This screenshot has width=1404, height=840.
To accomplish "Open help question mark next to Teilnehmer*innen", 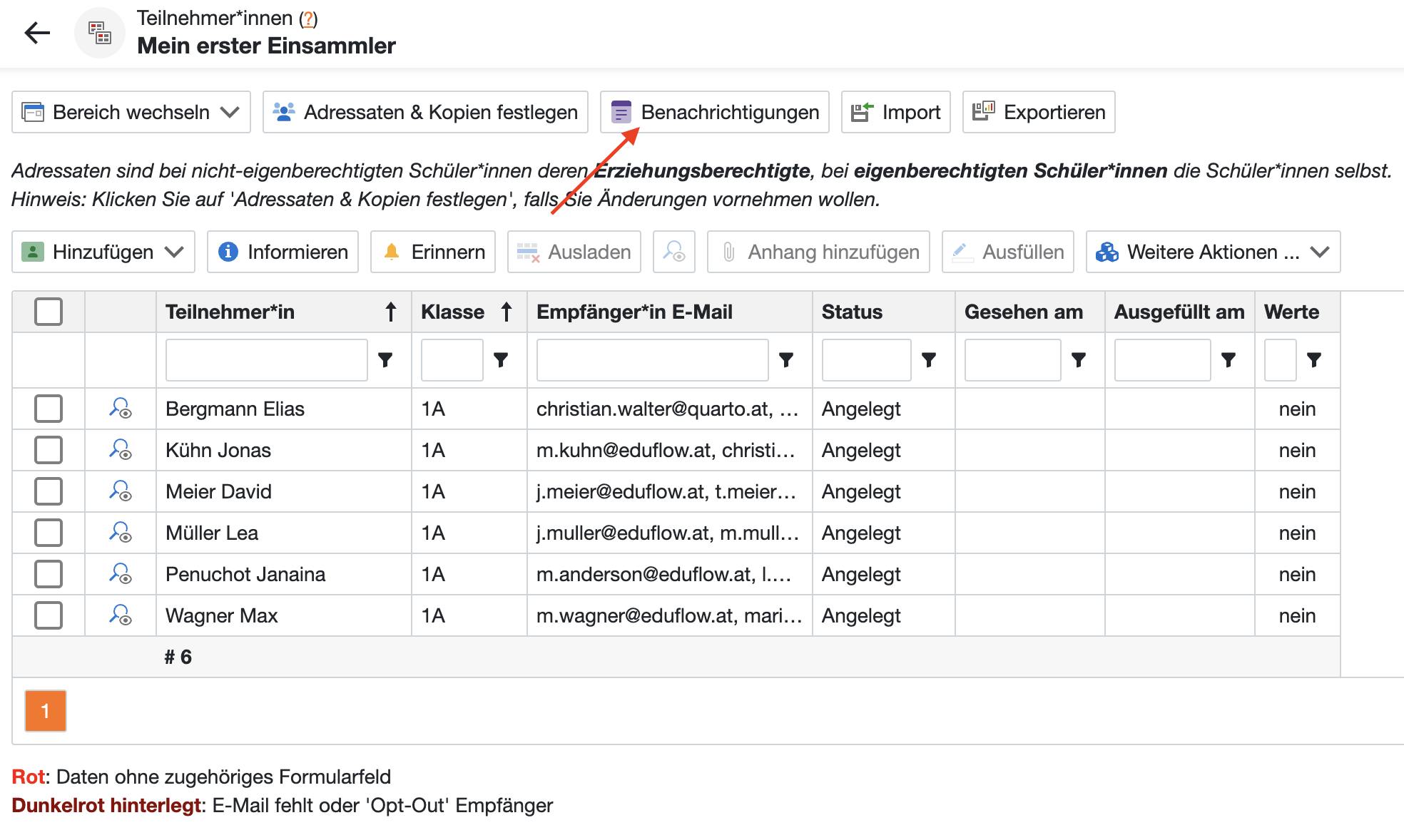I will pyautogui.click(x=308, y=19).
